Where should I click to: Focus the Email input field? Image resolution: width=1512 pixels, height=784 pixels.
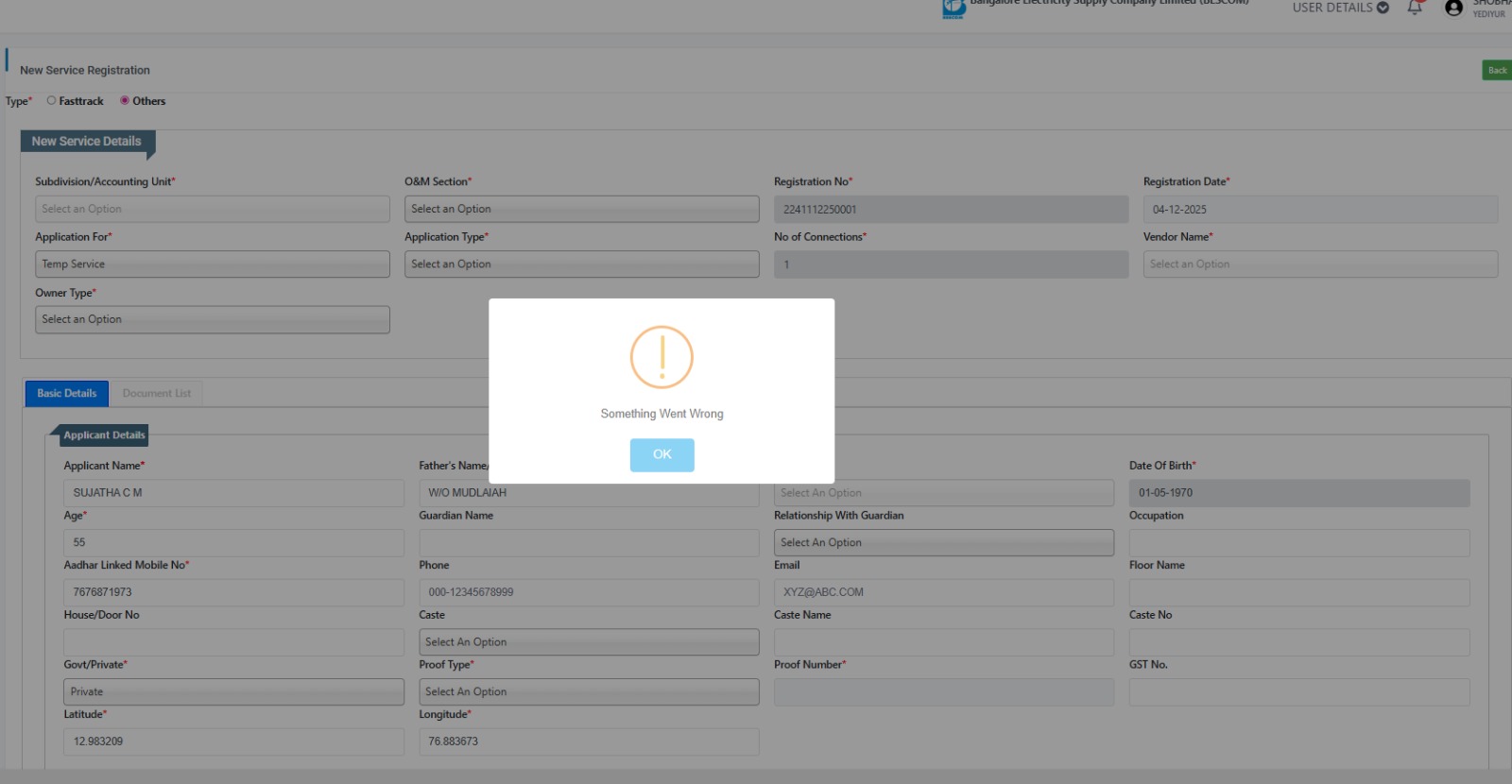click(943, 592)
